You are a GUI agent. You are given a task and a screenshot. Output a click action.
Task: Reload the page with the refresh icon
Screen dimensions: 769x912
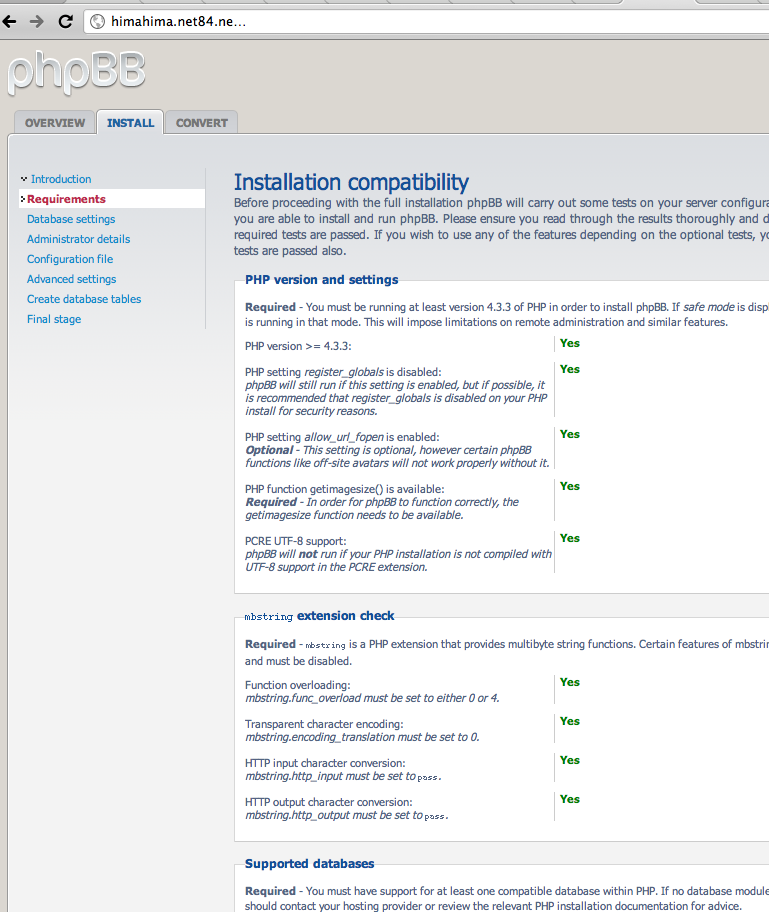[66, 21]
